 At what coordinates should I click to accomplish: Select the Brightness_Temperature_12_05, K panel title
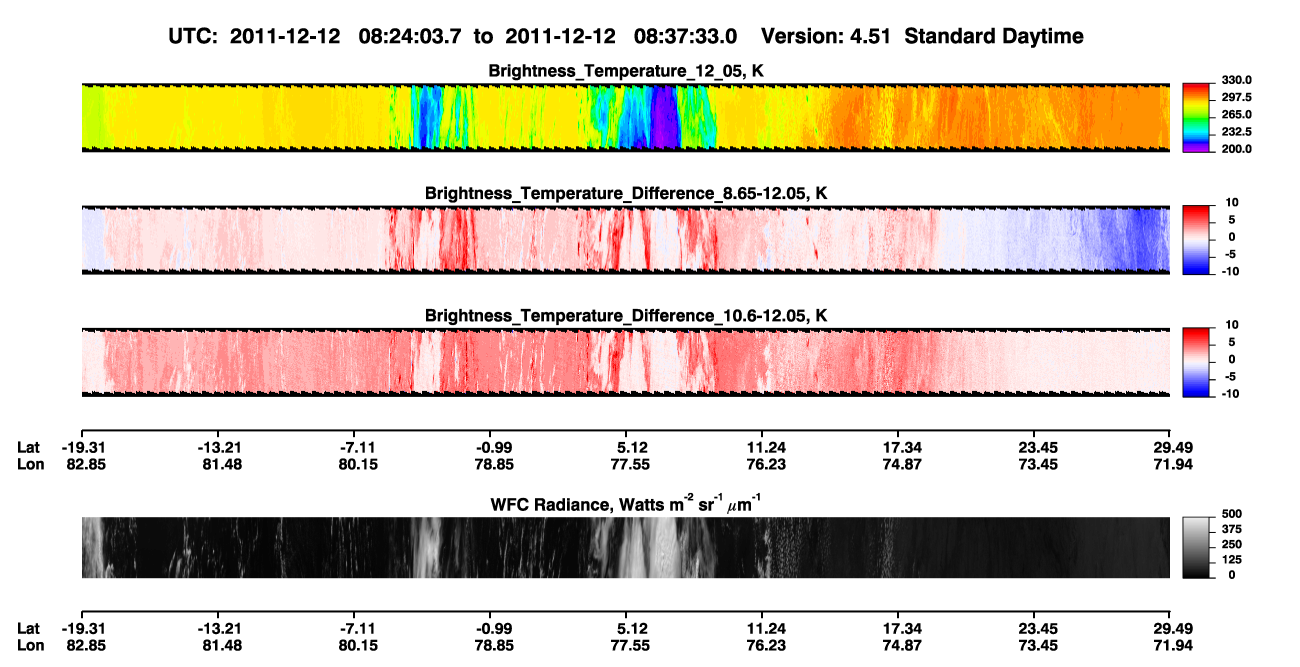tap(626, 71)
